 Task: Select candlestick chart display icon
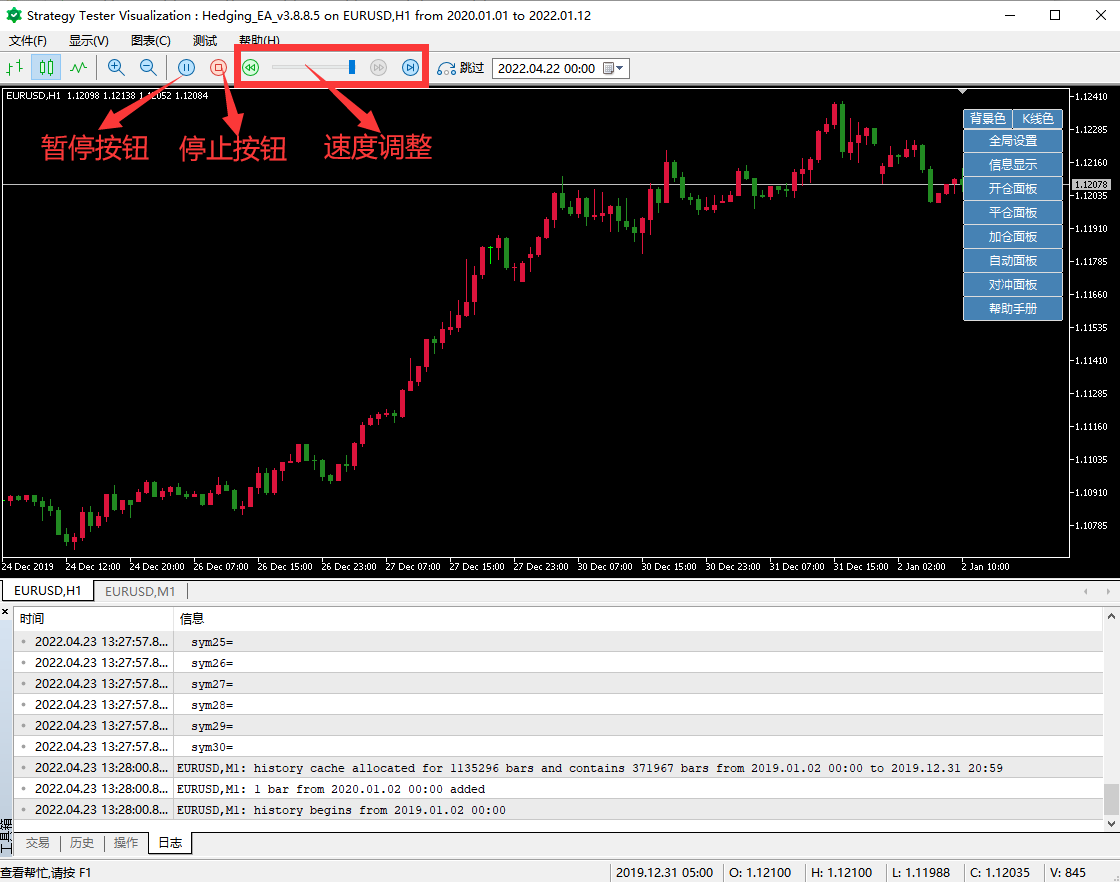46,68
